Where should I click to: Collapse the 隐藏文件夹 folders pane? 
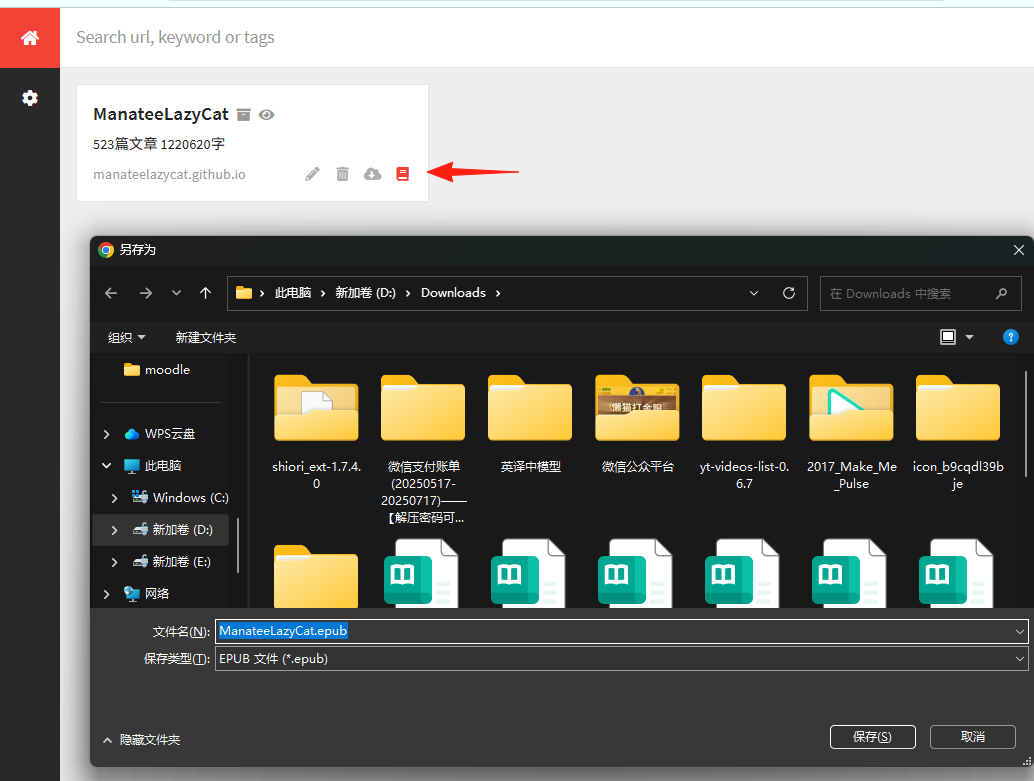pyautogui.click(x=142, y=740)
